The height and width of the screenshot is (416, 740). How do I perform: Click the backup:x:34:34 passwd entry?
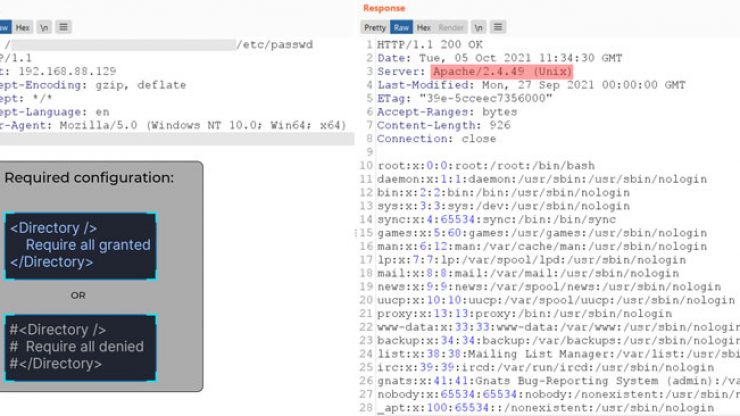tap(558, 340)
